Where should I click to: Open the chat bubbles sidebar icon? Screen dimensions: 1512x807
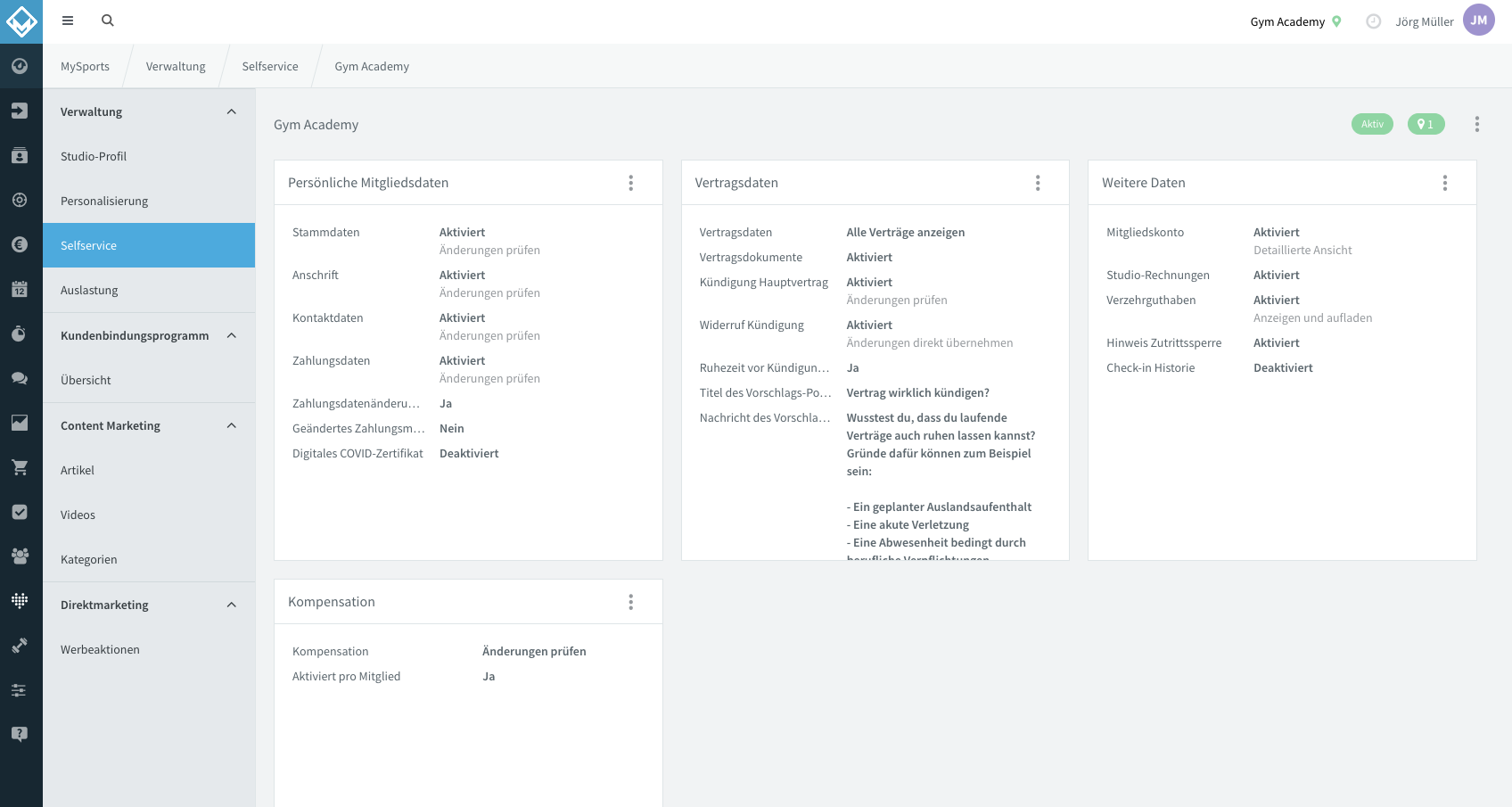click(20, 378)
